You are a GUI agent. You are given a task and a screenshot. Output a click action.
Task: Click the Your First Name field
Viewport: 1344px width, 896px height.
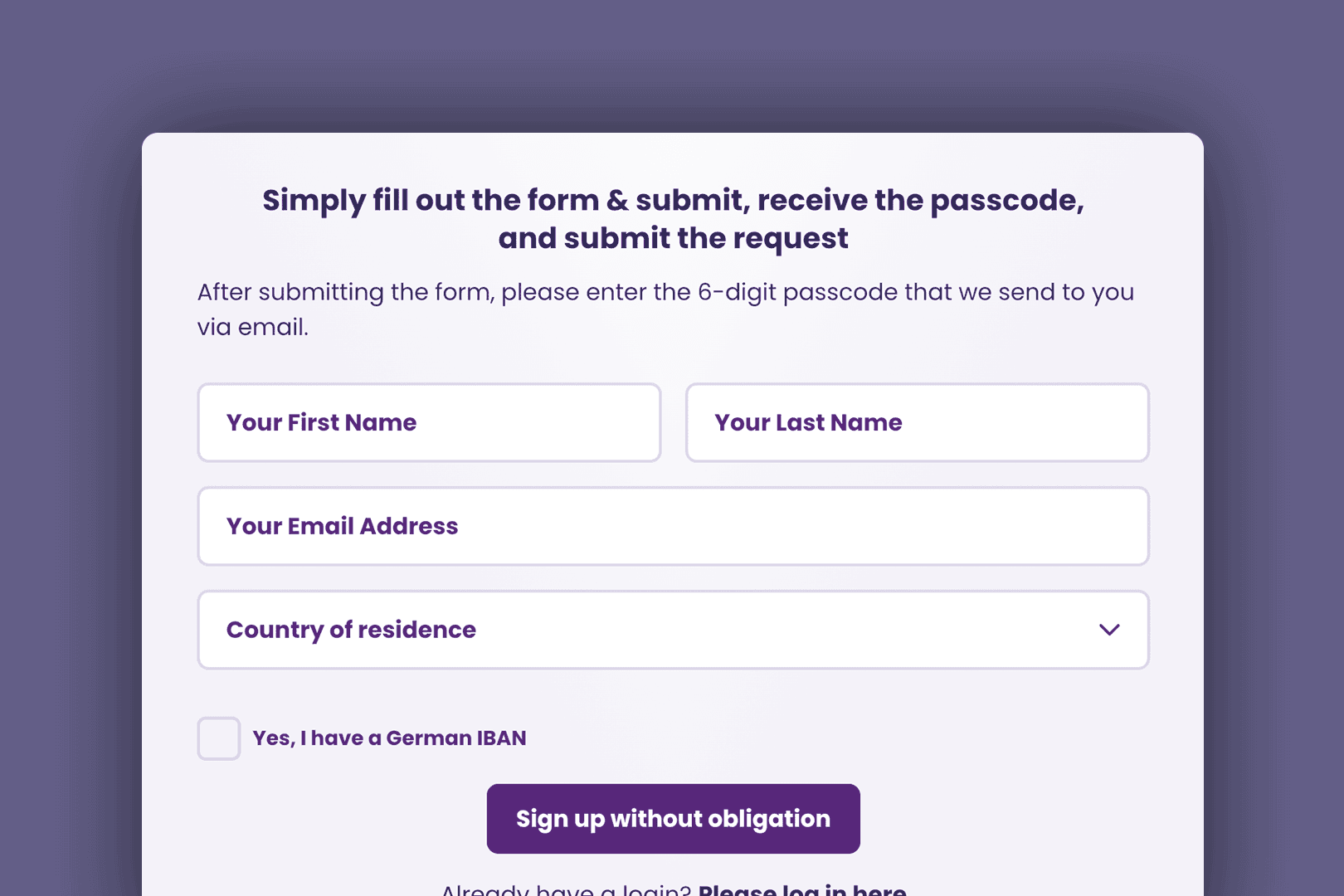click(x=429, y=422)
